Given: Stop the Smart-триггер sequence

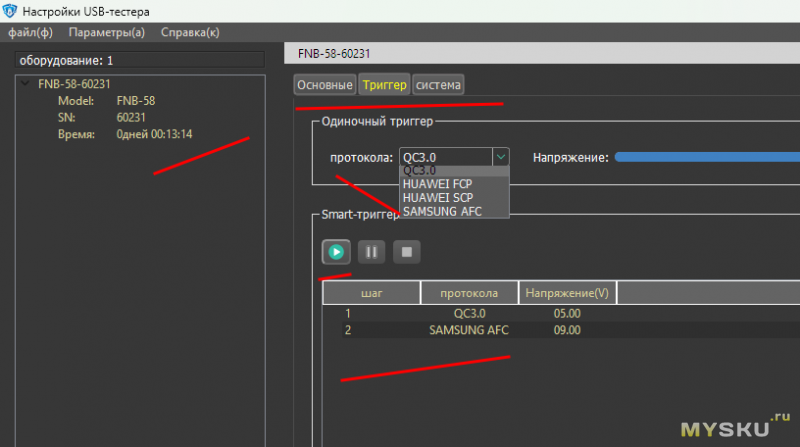Looking at the screenshot, I should pos(407,252).
